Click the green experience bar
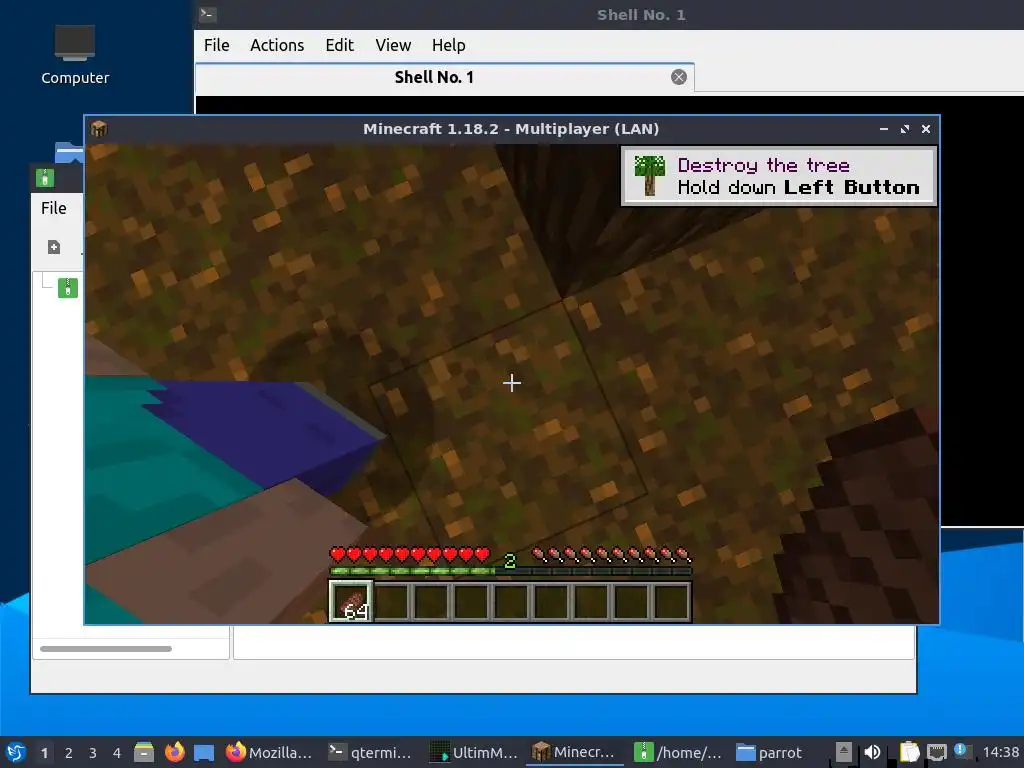 [510, 571]
